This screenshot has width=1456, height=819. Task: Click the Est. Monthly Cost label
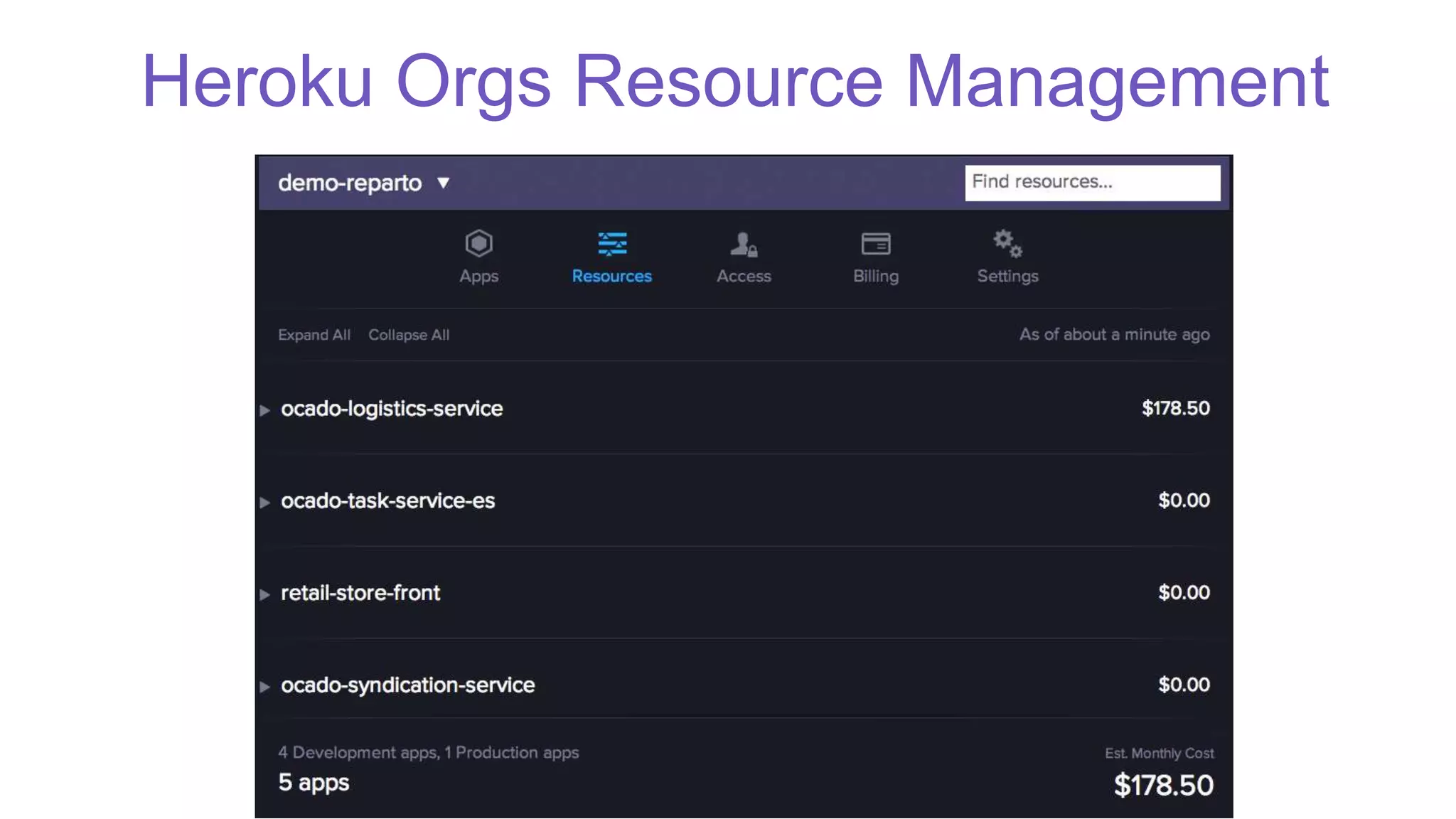coord(1159,754)
